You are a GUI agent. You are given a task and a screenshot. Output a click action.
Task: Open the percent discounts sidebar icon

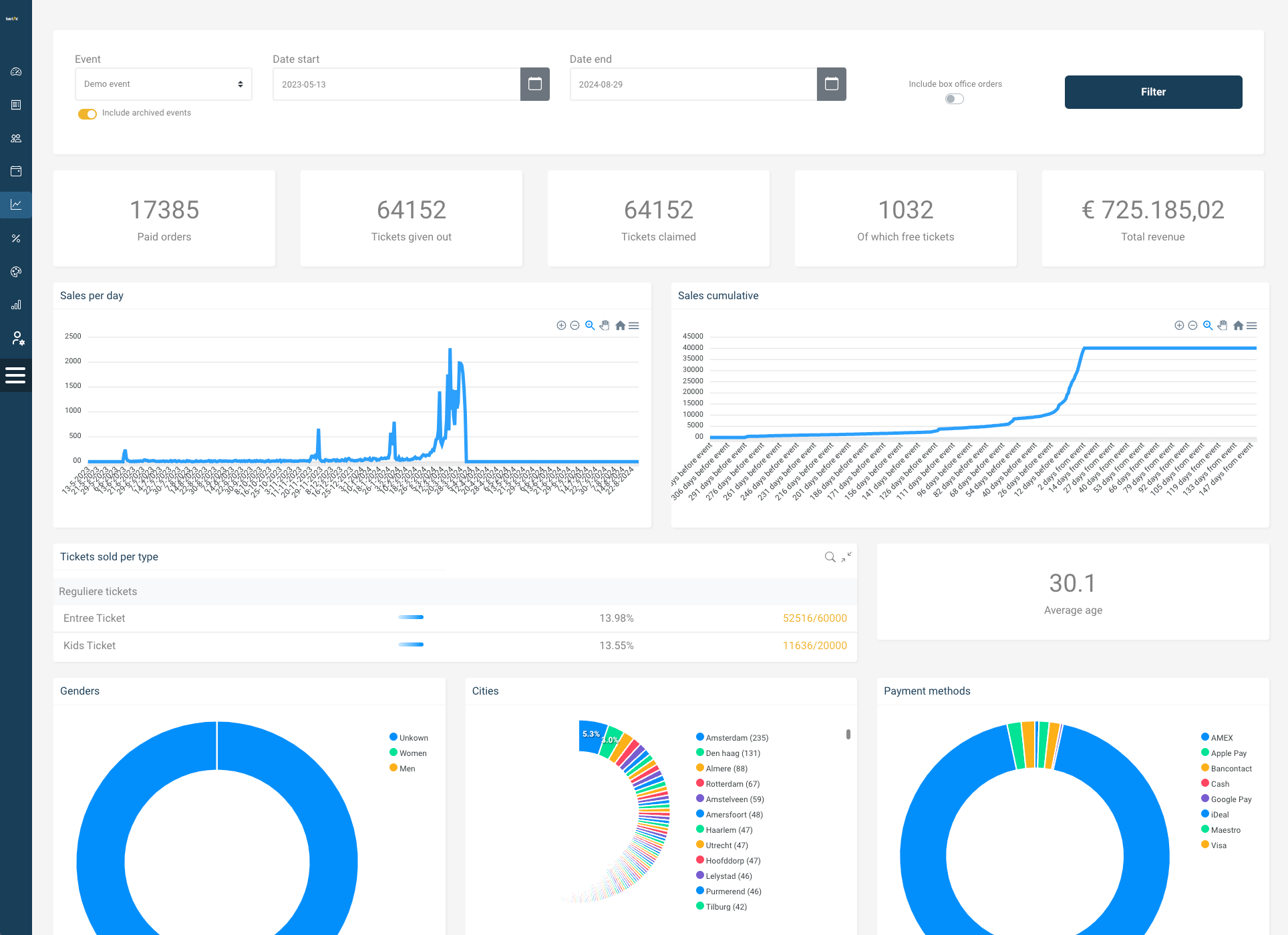point(16,238)
